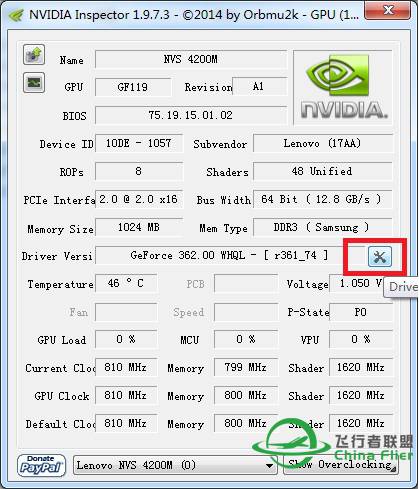The width and height of the screenshot is (419, 489).
Task: Click the ROPs value 8
Action: (x=139, y=171)
